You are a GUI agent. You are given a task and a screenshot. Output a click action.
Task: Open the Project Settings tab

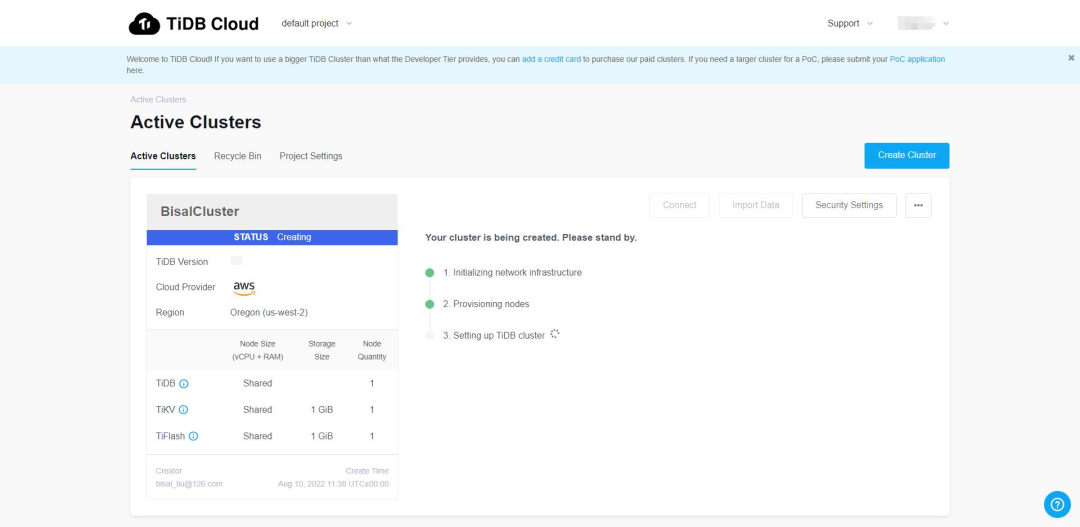[311, 156]
